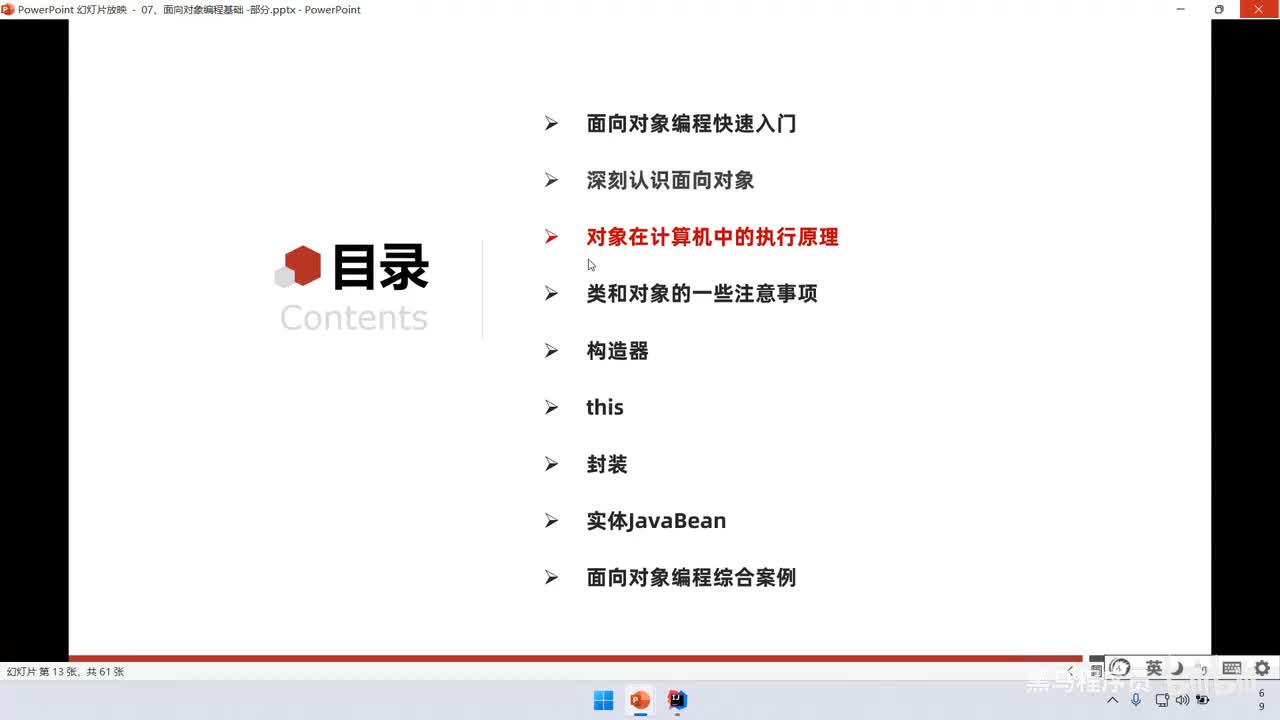Click the '构造器' contents item
This screenshot has width=1280, height=720.
(x=617, y=351)
